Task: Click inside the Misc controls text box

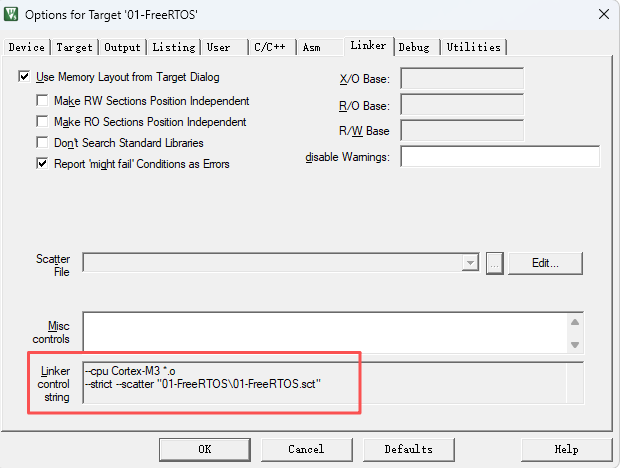Action: [x=325, y=332]
